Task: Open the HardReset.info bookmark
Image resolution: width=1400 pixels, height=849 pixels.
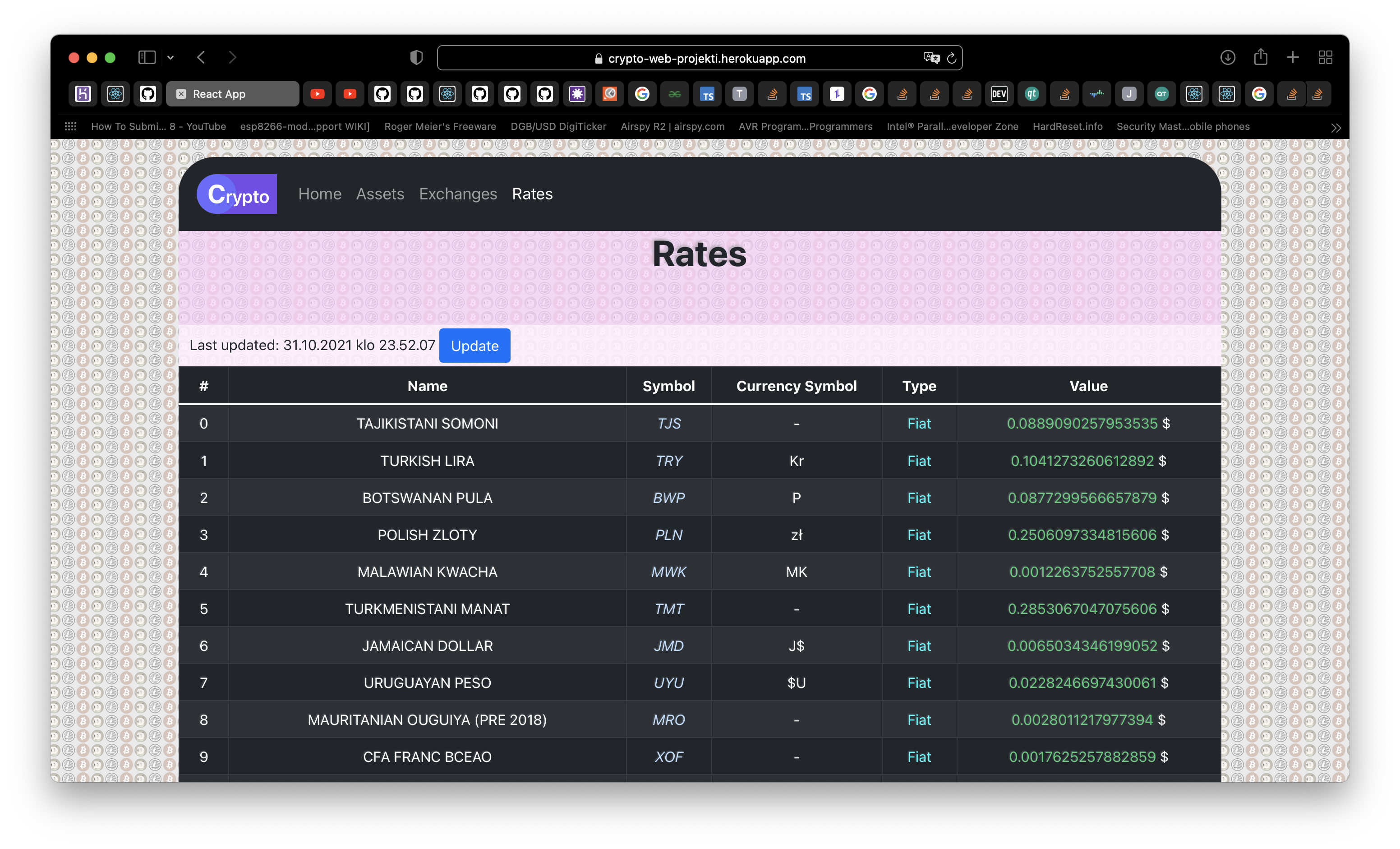Action: click(x=1067, y=127)
